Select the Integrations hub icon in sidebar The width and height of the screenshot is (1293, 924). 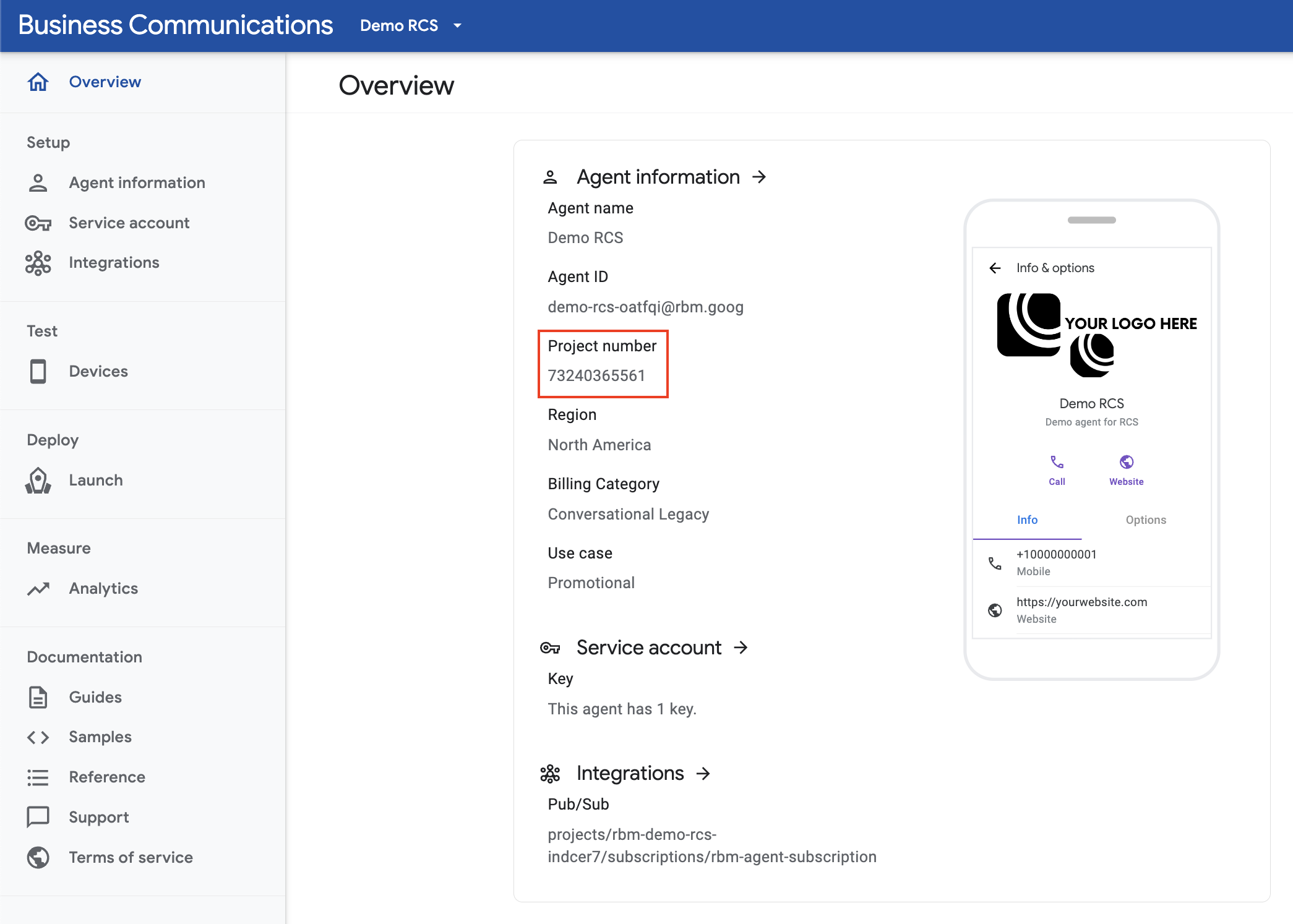point(38,263)
